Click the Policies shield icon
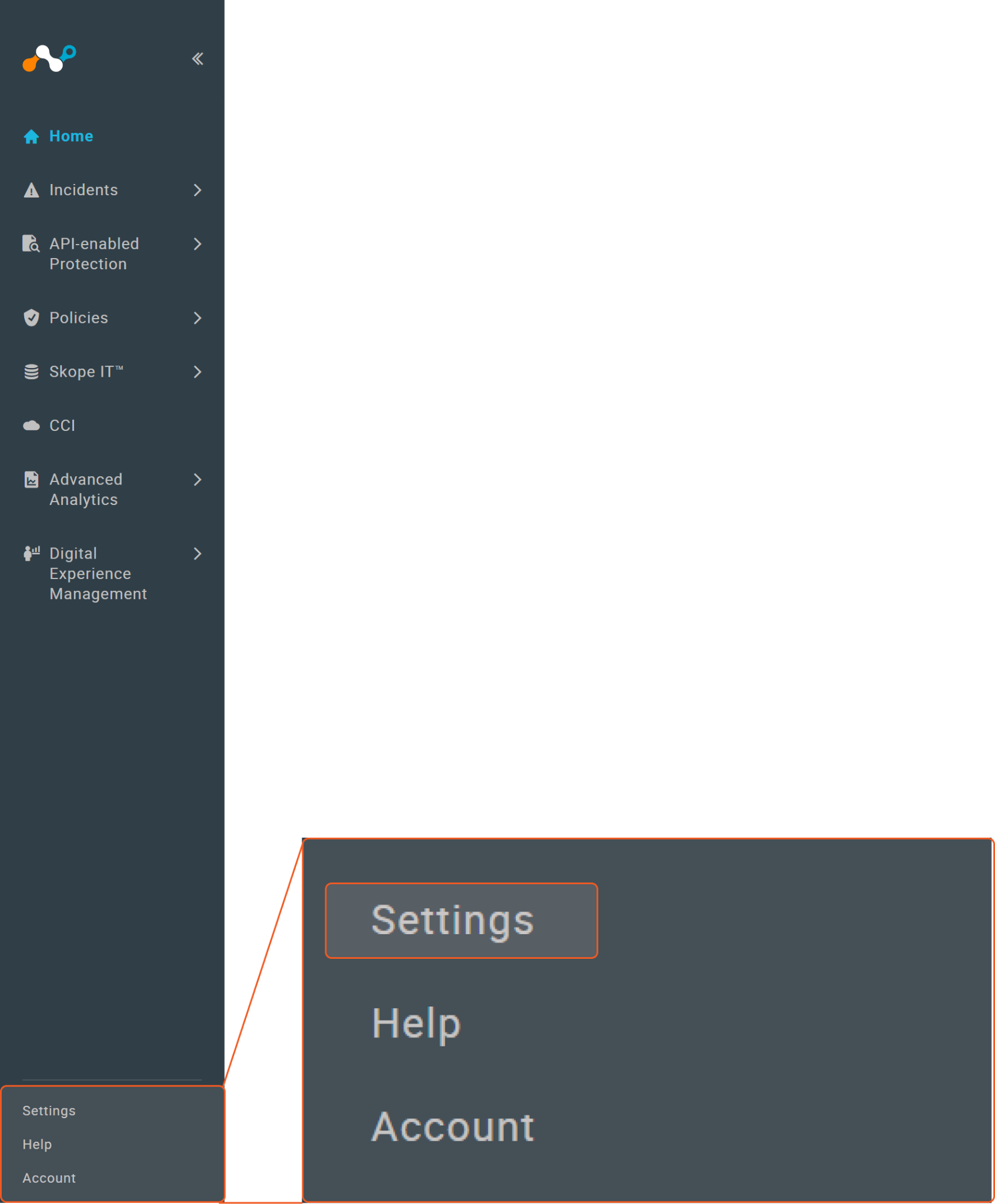 [31, 317]
